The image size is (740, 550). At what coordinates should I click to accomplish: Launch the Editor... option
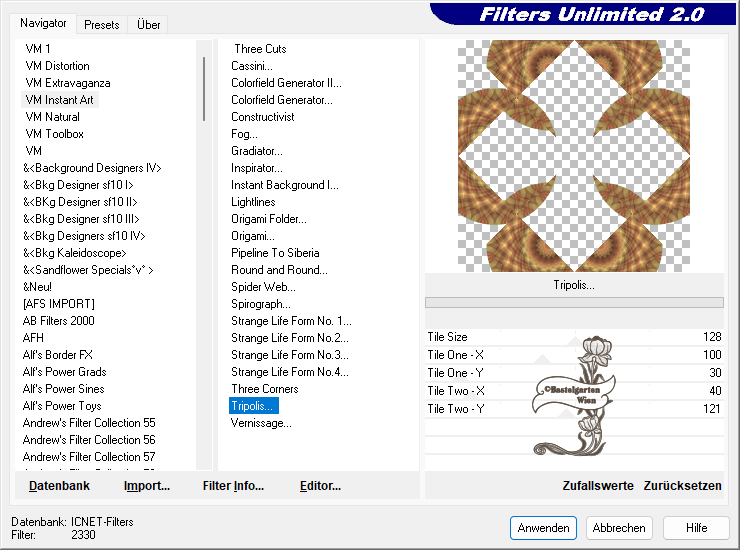pos(320,486)
